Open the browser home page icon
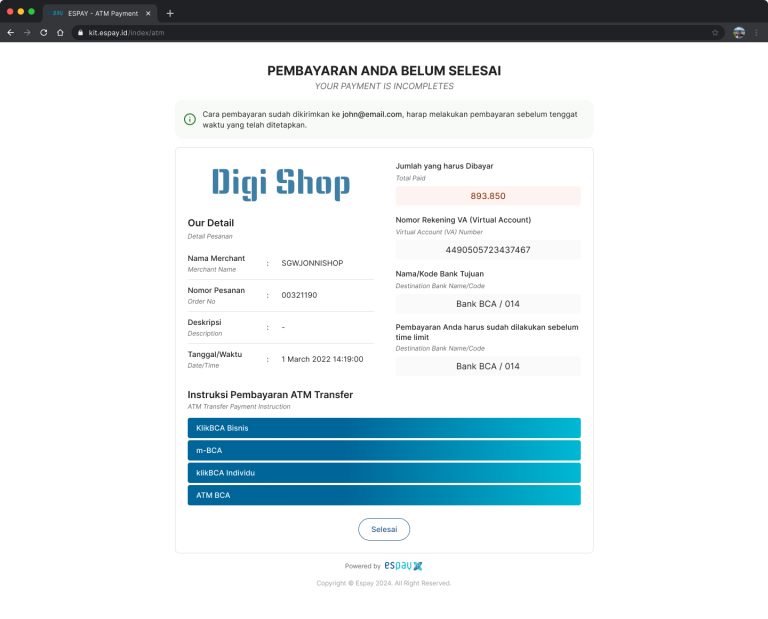The width and height of the screenshot is (768, 619). coord(60,33)
